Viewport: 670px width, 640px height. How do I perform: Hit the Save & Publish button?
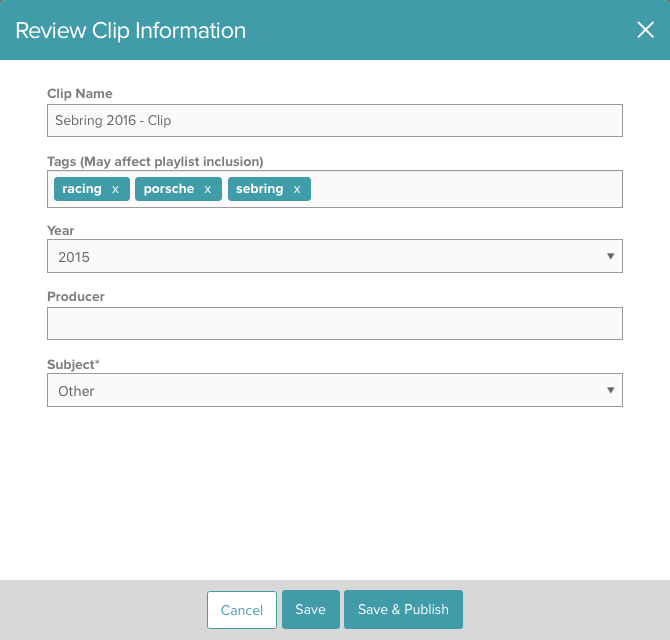[403, 610]
